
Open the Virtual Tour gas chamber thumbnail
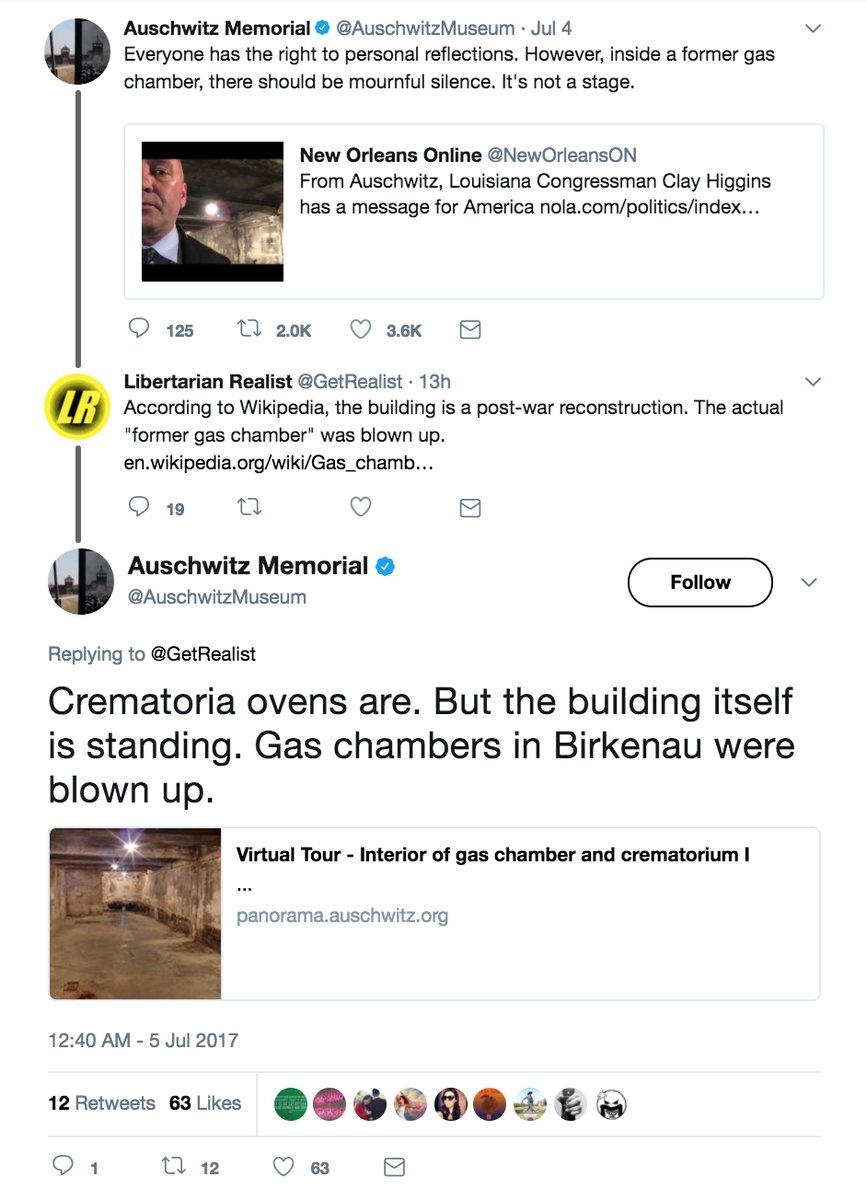135,913
